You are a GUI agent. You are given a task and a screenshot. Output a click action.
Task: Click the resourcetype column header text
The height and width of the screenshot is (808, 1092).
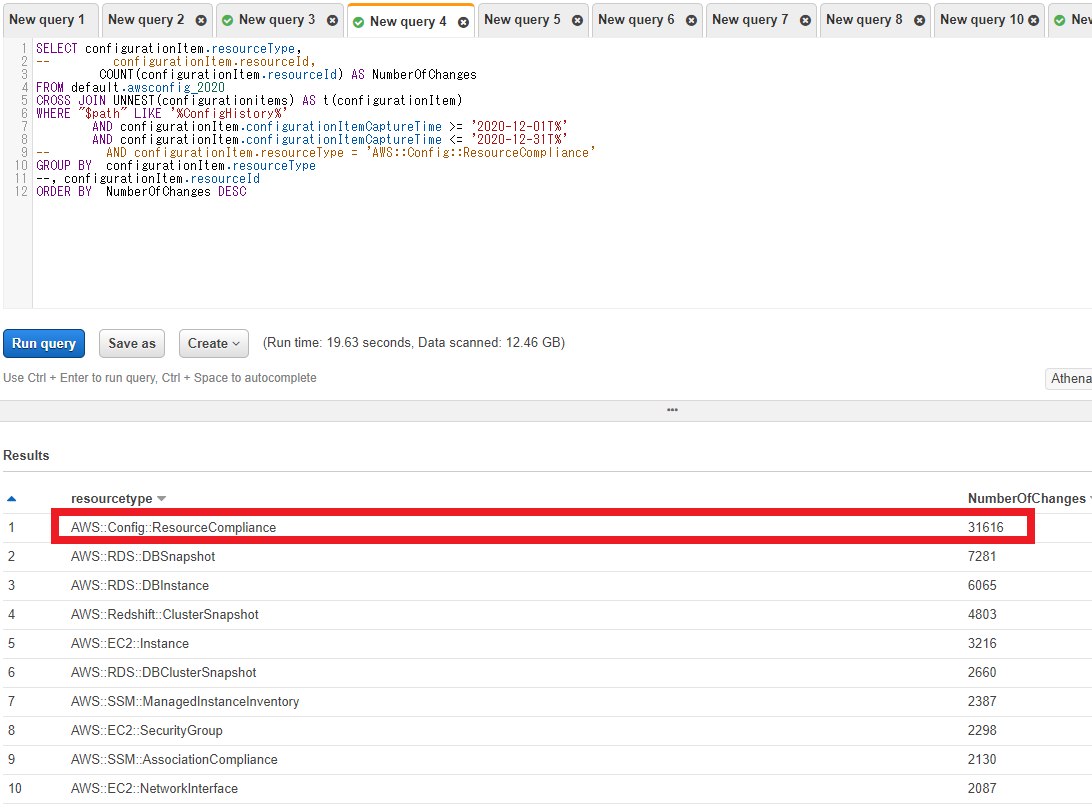111,499
